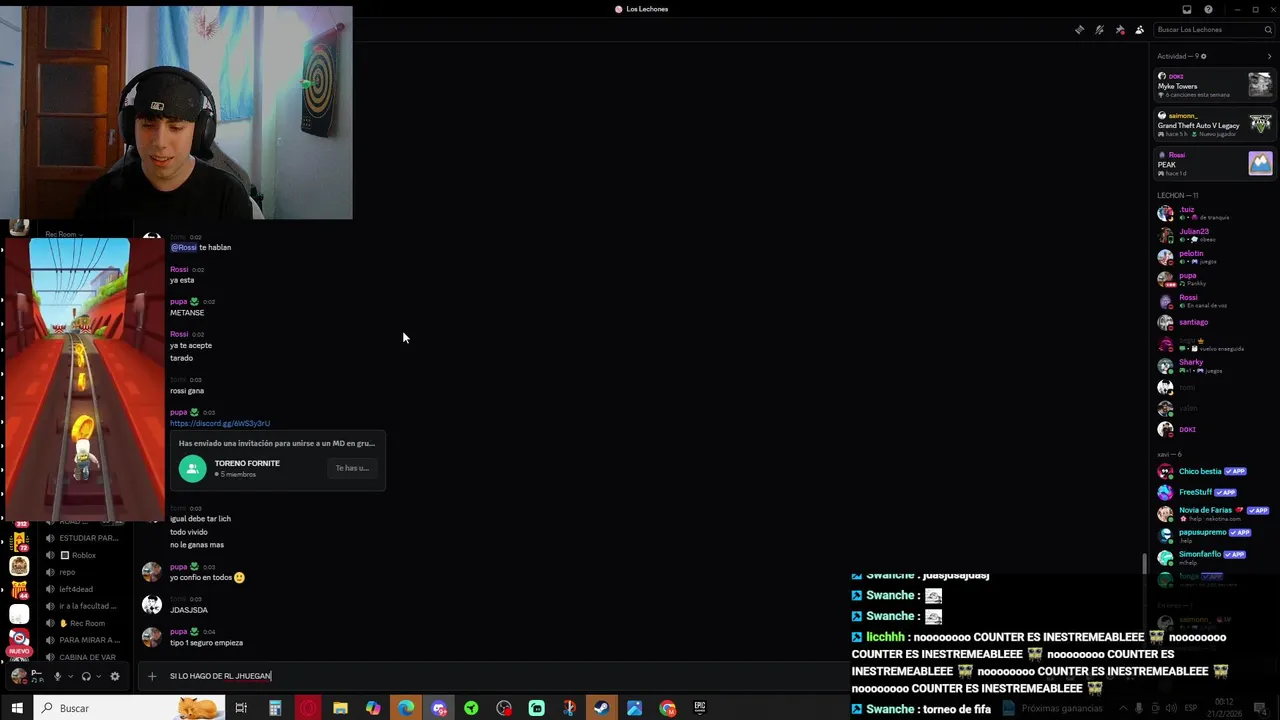
Task: Click pupa's avatar beside 'yo confio en todos'
Action: point(151,572)
